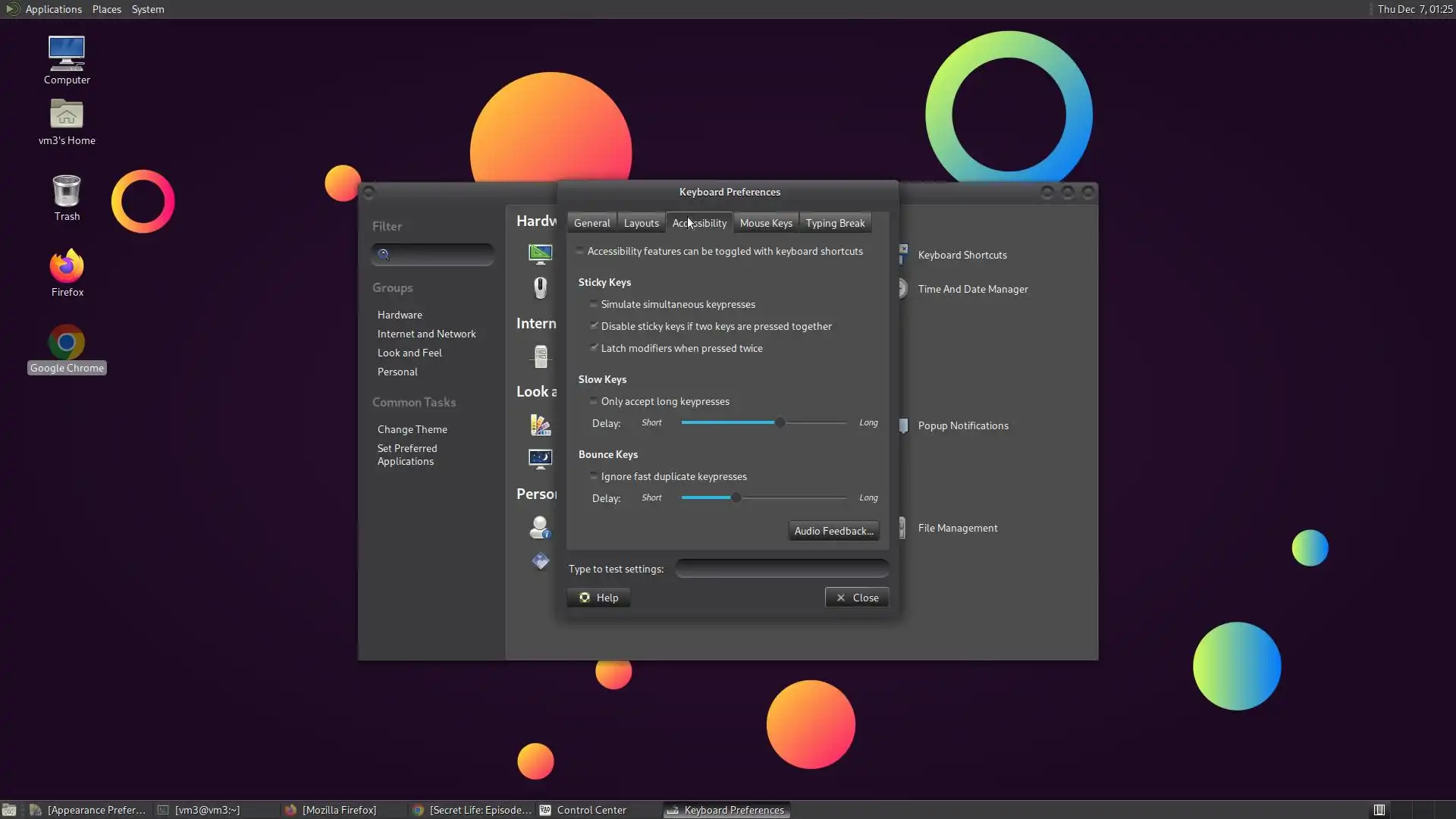Screen dimensions: 1456x819
Task: Open the Computer desktop icon
Action: (67, 53)
